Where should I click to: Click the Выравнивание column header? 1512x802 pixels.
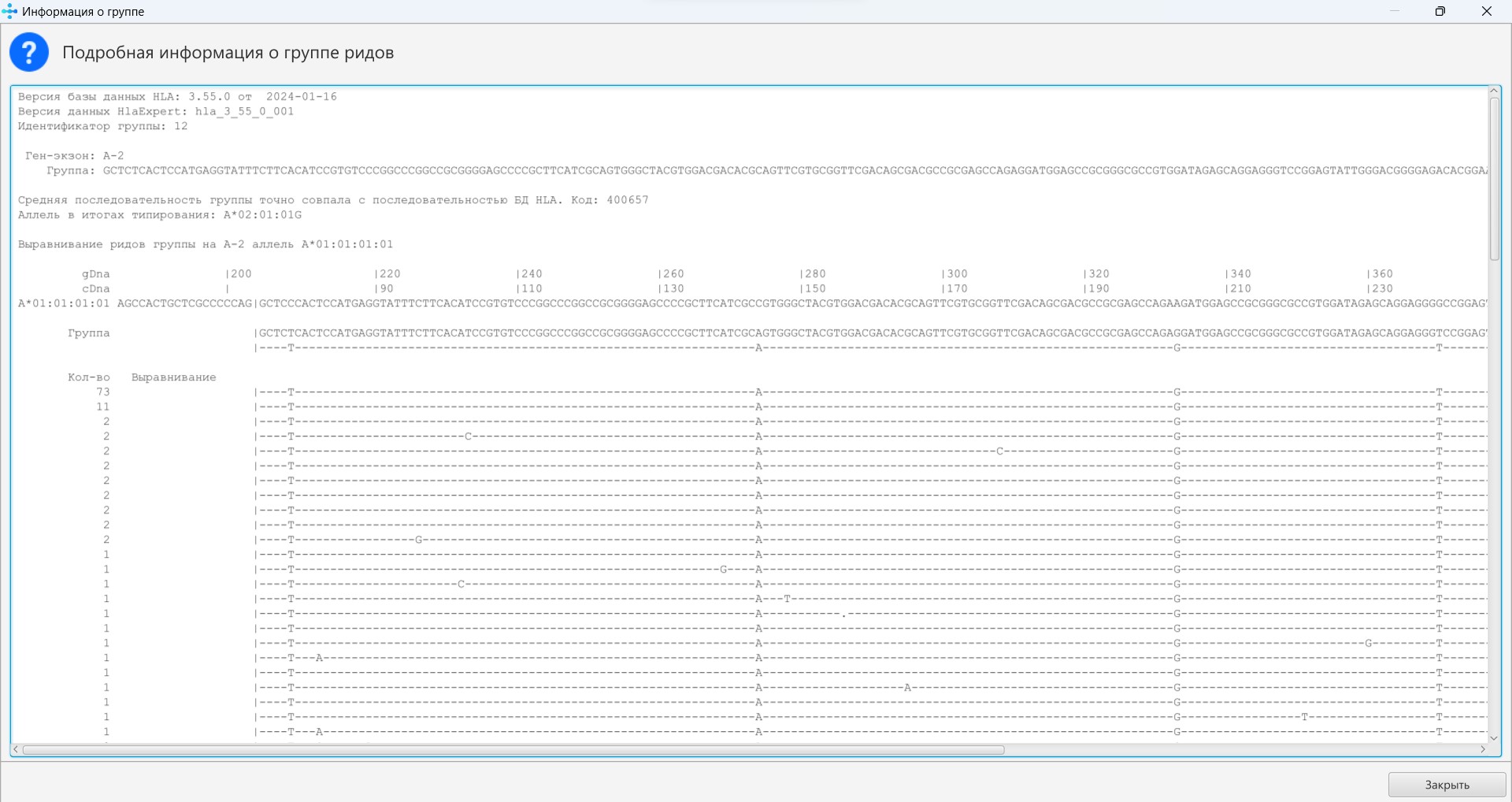point(173,377)
